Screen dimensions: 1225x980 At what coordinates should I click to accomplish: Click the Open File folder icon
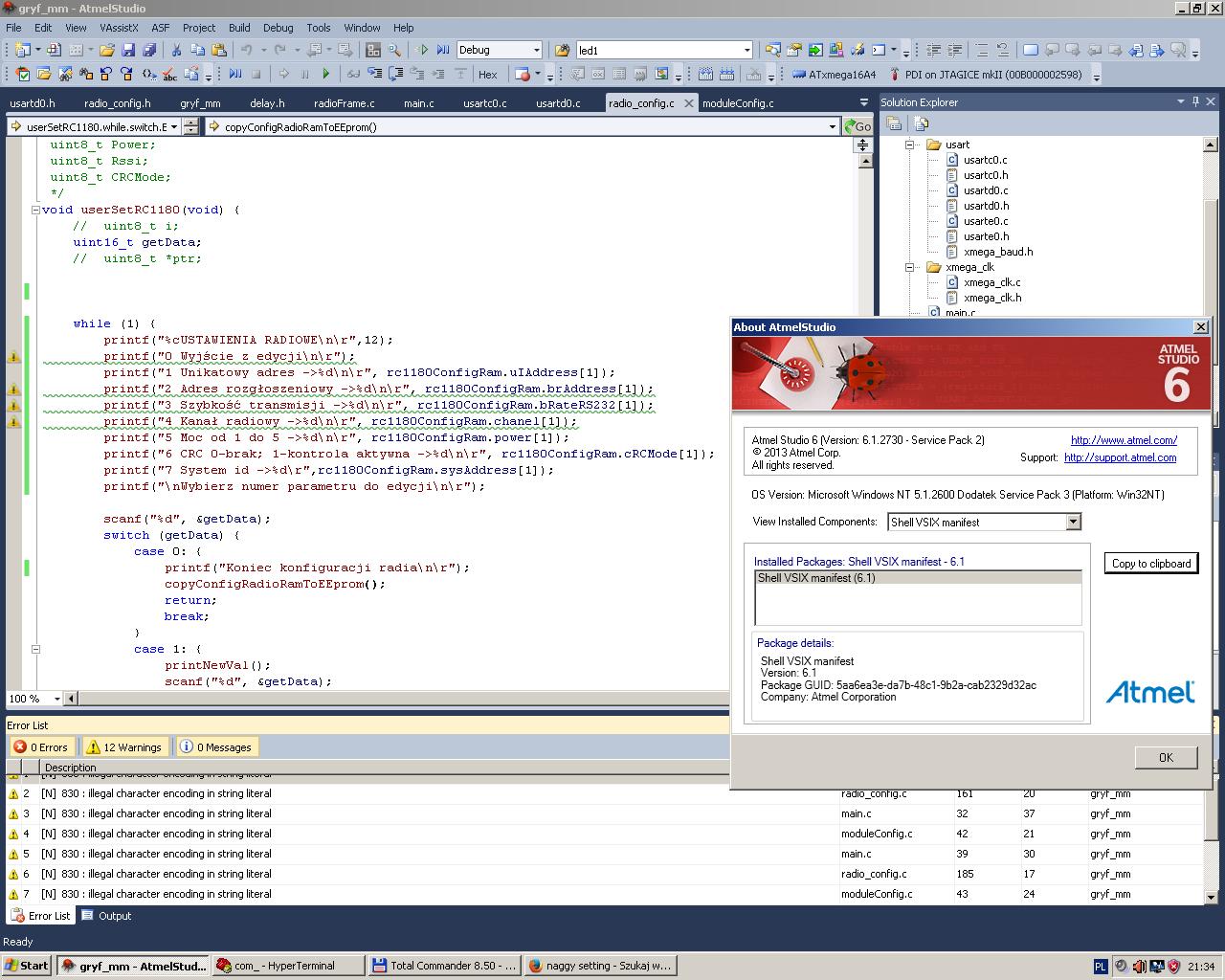[106, 50]
